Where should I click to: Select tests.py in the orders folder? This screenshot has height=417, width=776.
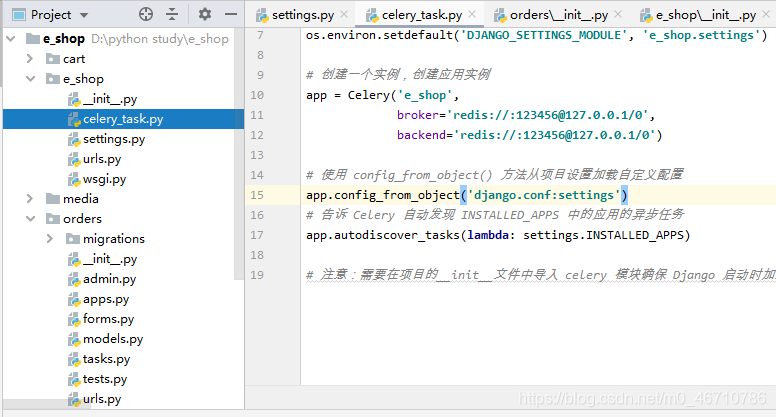point(105,379)
